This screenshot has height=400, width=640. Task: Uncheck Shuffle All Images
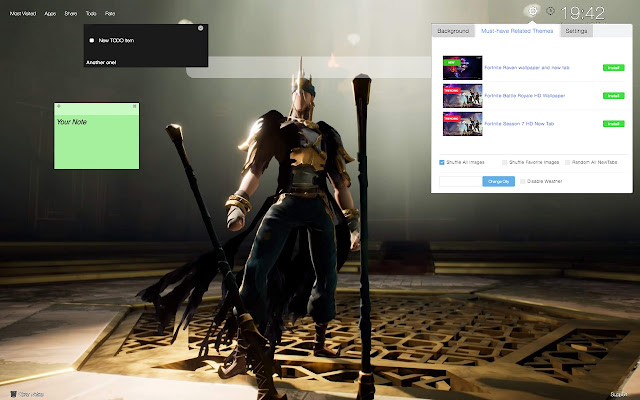(x=442, y=162)
